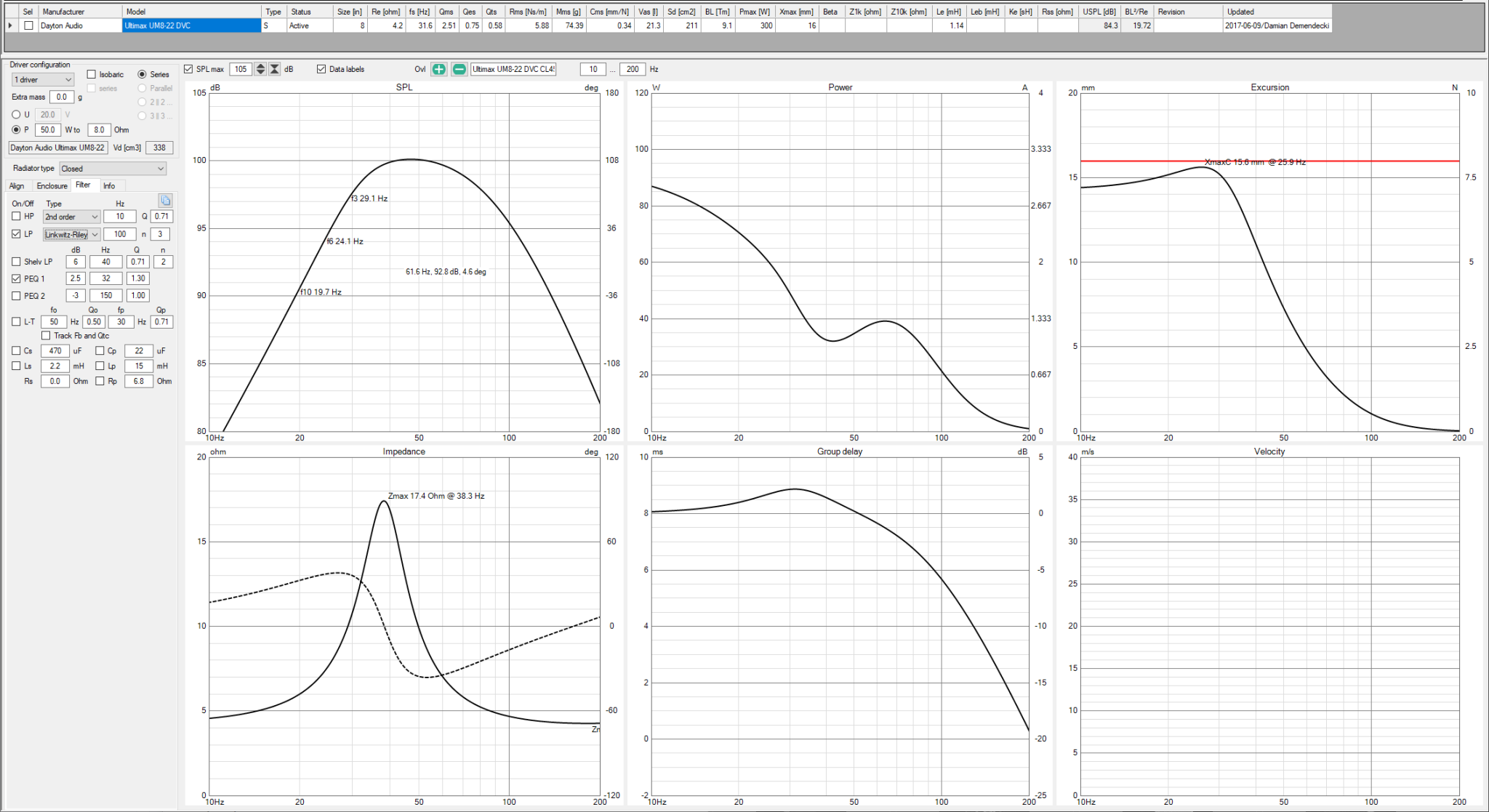The width and height of the screenshot is (1489, 812).
Task: Click fs [Hz] column header
Action: pyautogui.click(x=420, y=12)
